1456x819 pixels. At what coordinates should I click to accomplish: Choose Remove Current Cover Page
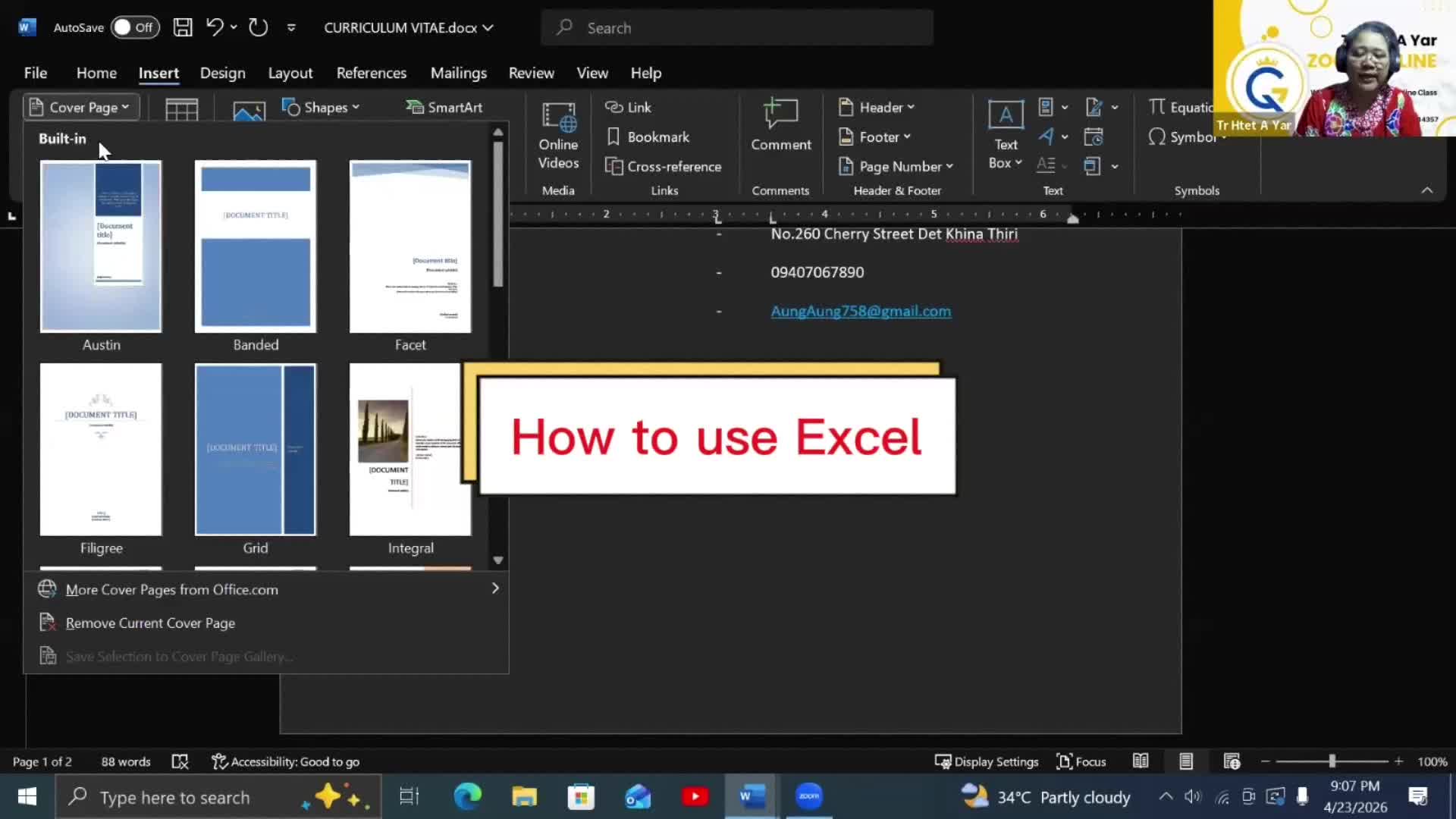tap(266, 623)
